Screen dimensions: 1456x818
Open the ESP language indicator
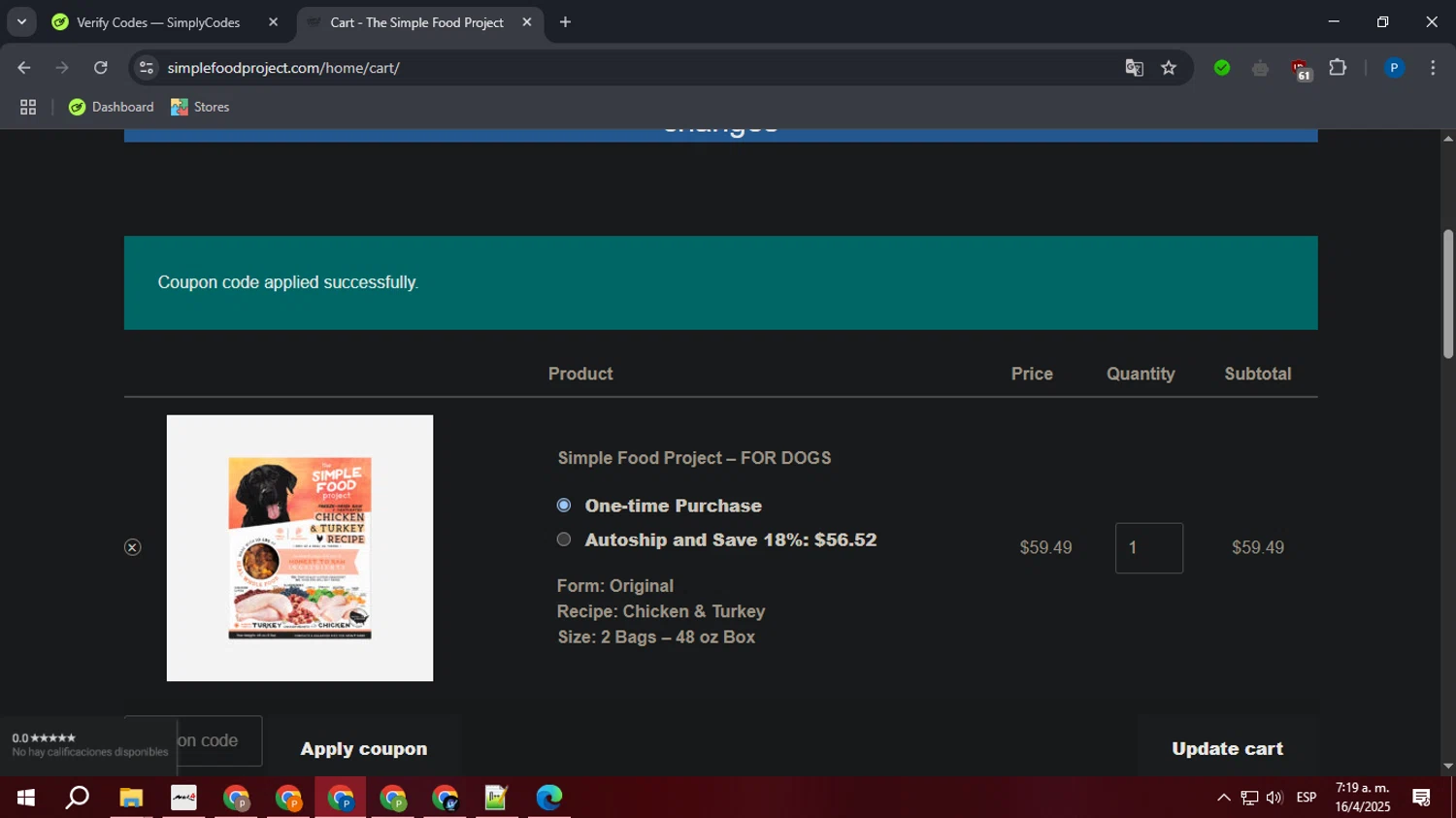(1307, 798)
